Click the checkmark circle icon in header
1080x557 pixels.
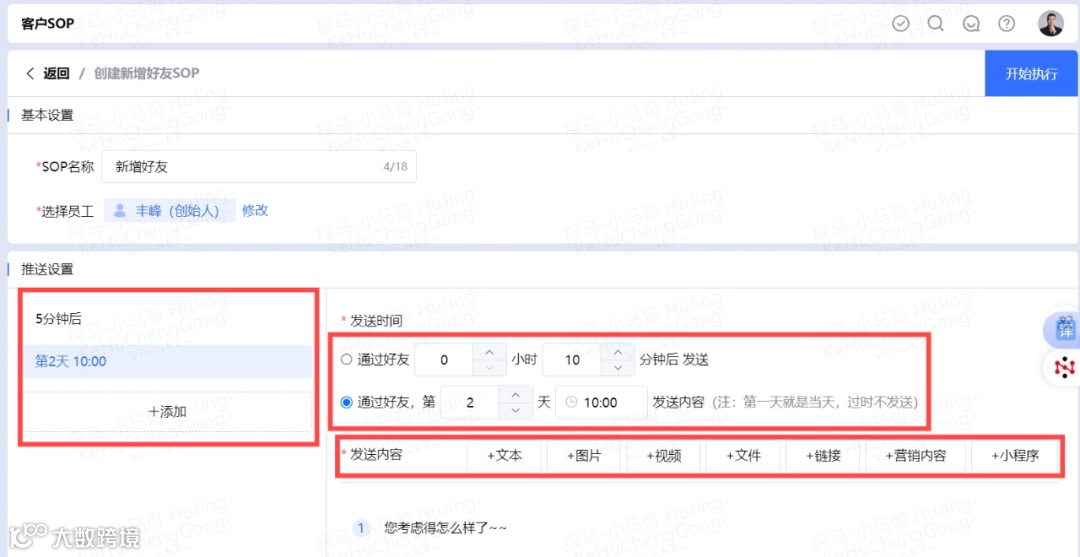pyautogui.click(x=900, y=23)
